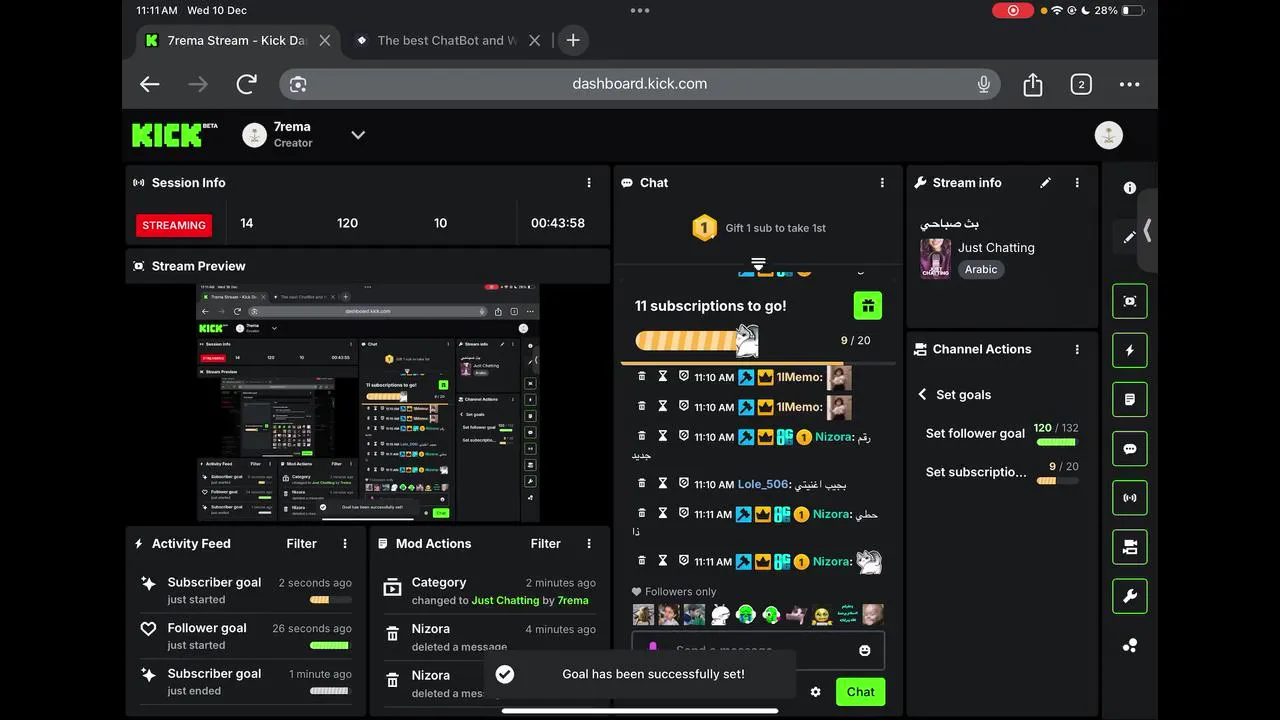Open the Mod Actions Filter dropdown
The height and width of the screenshot is (720, 1280).
tap(545, 544)
